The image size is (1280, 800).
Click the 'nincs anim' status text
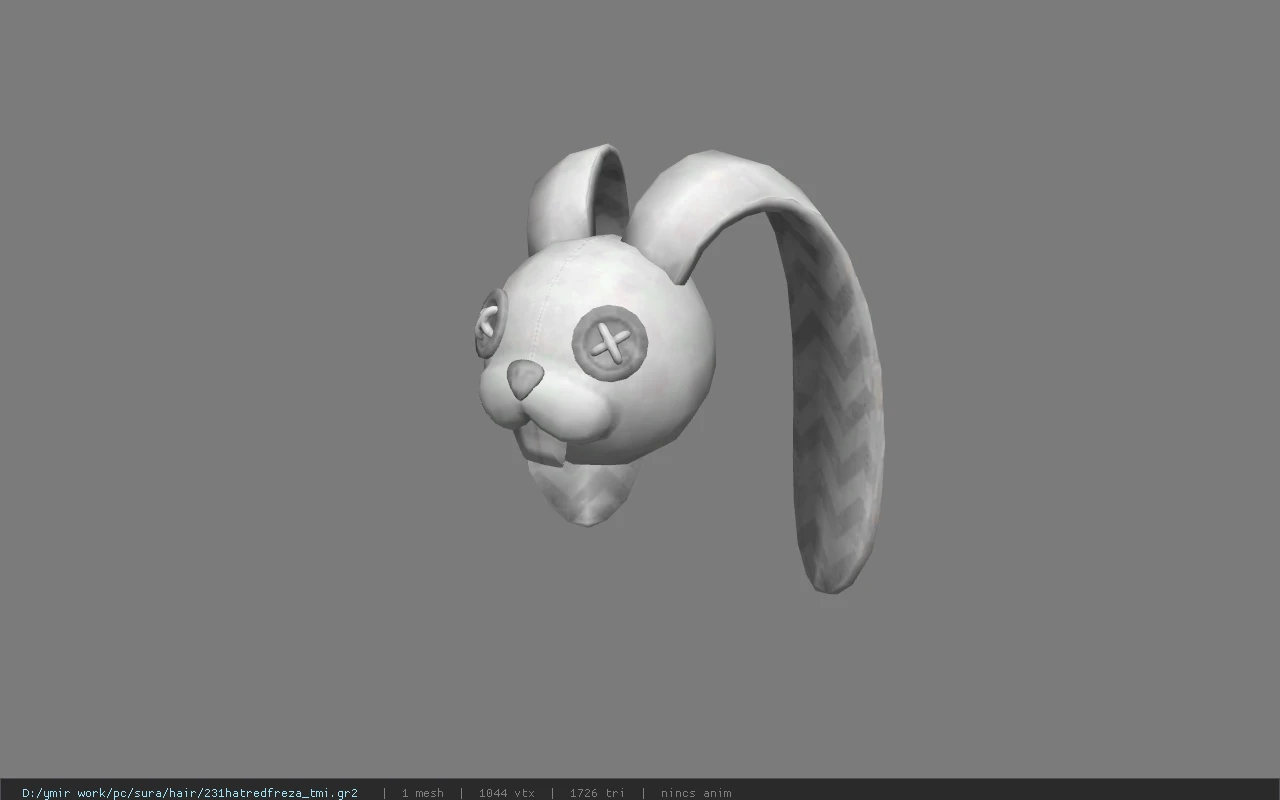pos(696,793)
